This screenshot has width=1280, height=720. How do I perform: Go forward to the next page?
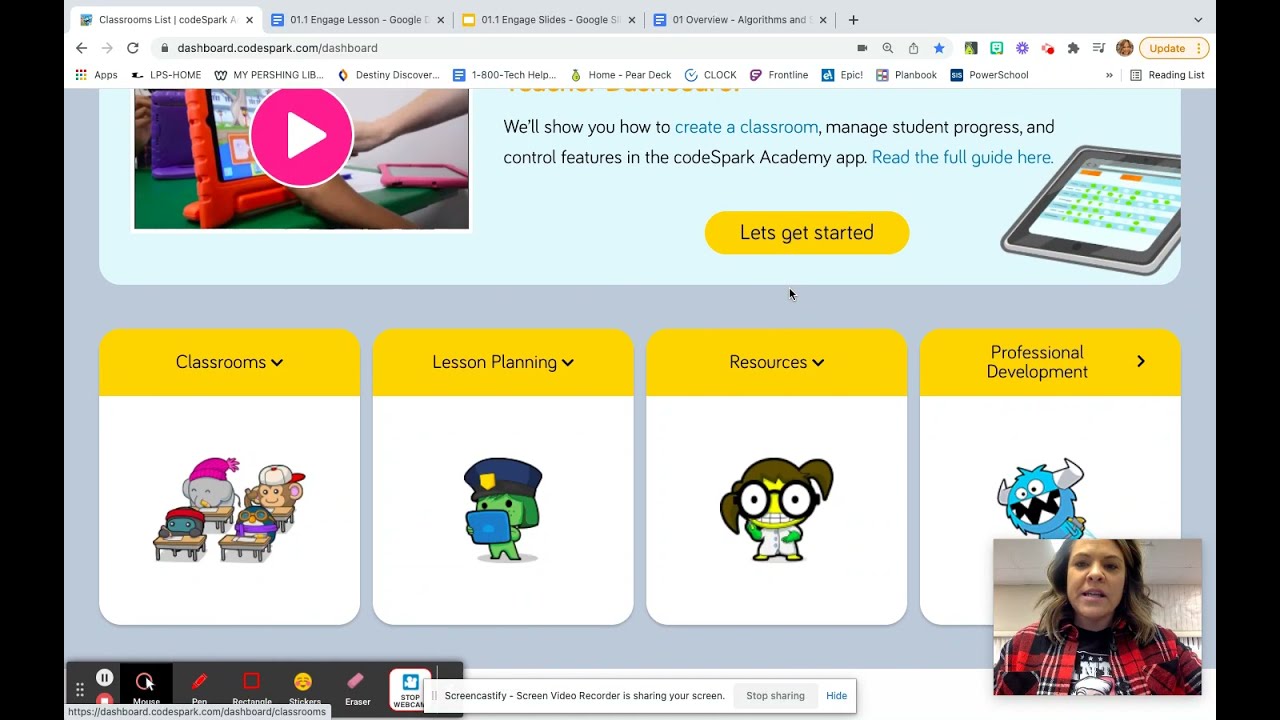(x=107, y=48)
